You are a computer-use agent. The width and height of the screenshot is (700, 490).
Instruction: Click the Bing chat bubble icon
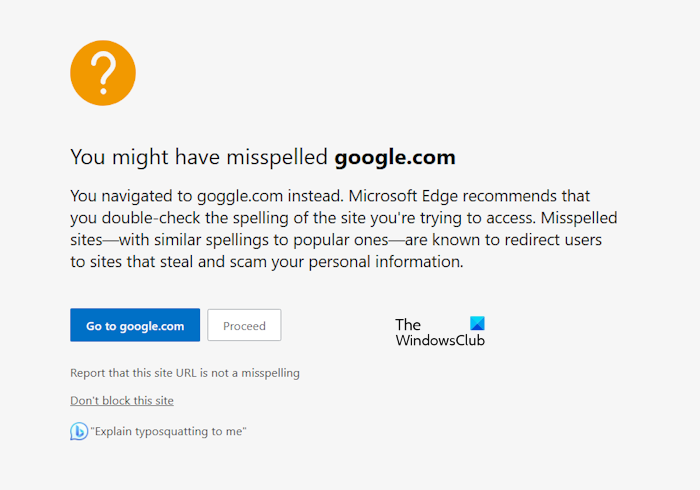click(78, 432)
